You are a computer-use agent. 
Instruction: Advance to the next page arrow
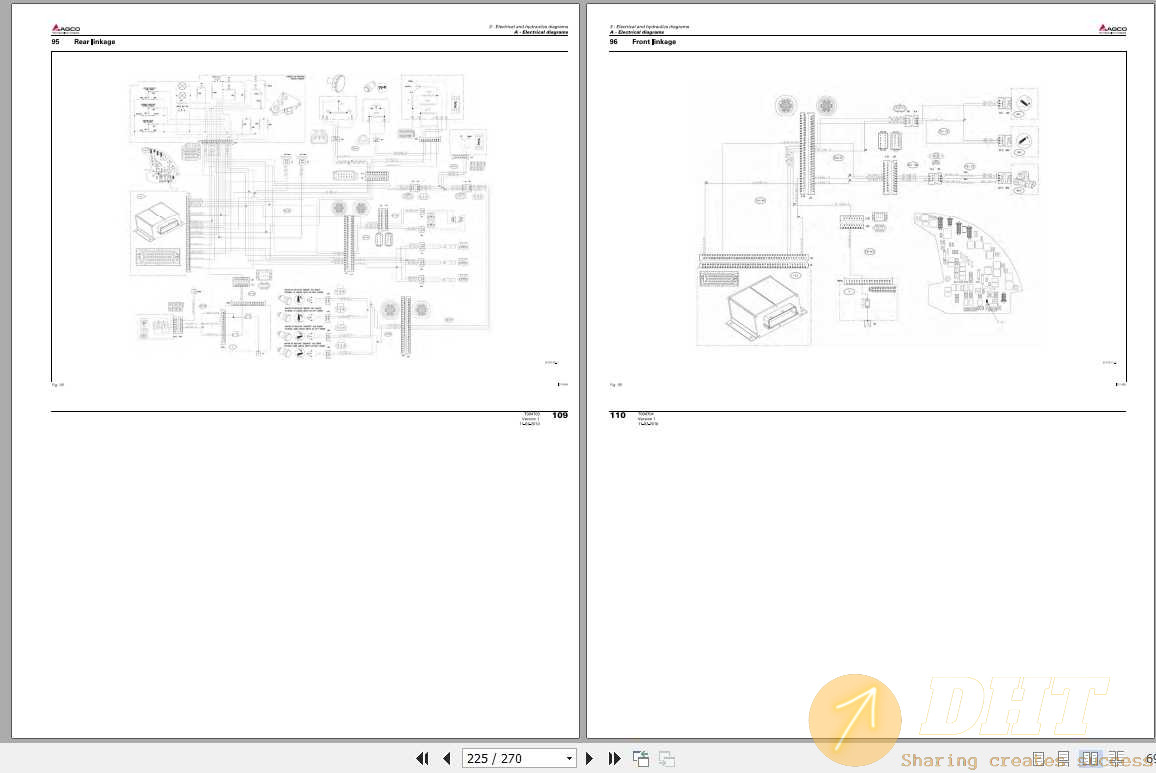pyautogui.click(x=590, y=759)
